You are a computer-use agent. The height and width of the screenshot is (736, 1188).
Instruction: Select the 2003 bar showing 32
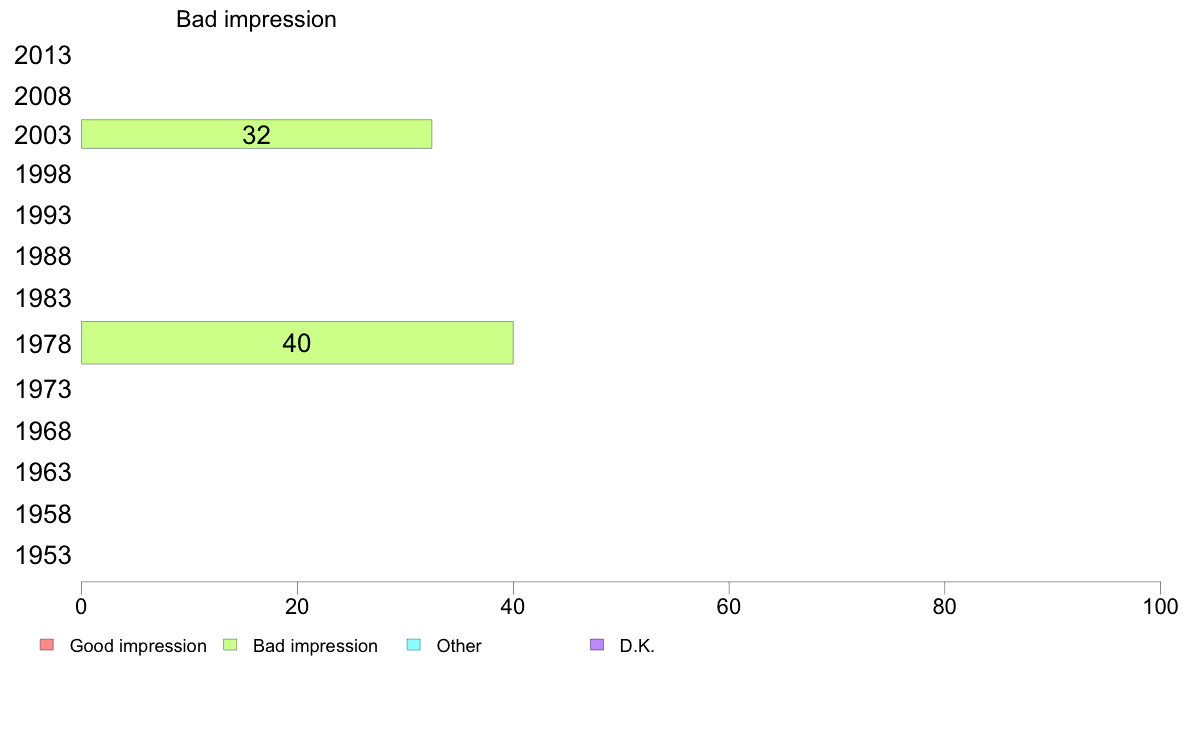257,134
